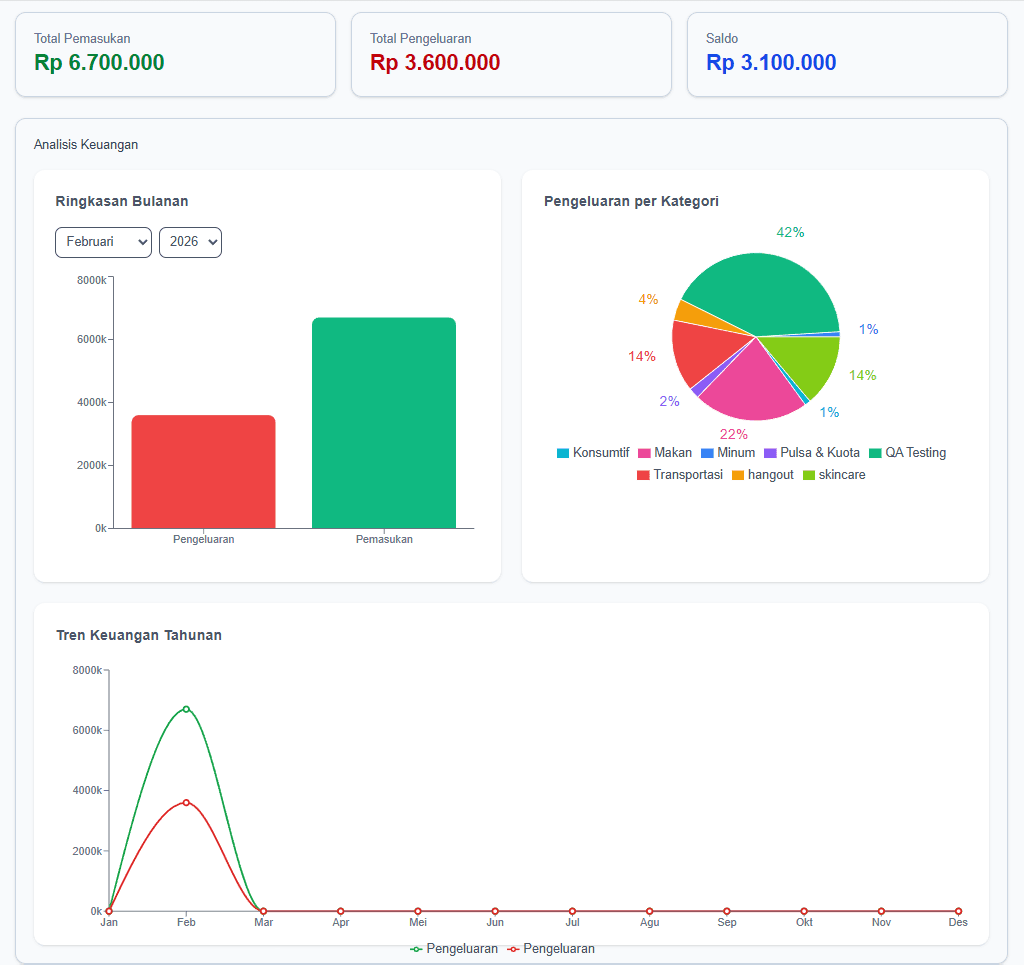1024x965 pixels.
Task: Click the Pulsa & Kuota legend icon
Action: pyautogui.click(x=770, y=453)
